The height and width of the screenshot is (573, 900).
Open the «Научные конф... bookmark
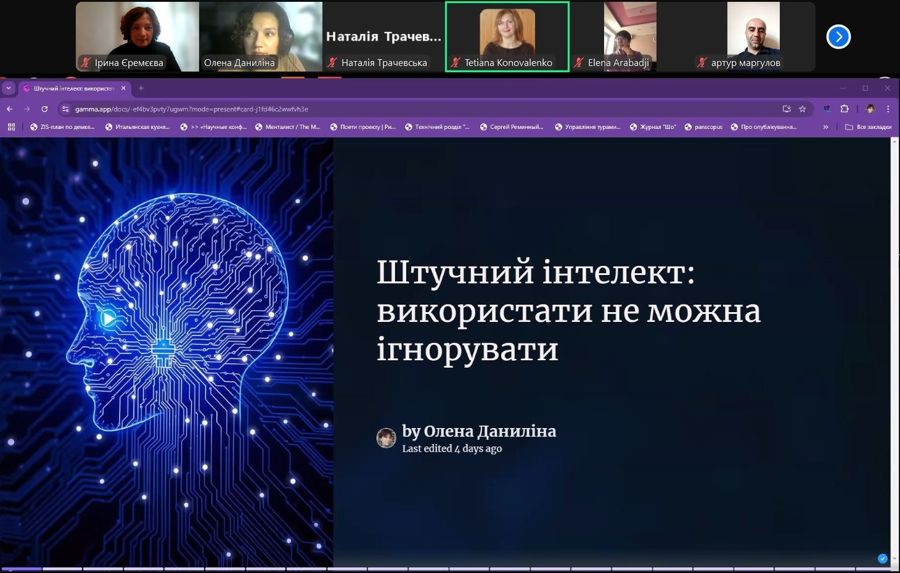click(213, 127)
